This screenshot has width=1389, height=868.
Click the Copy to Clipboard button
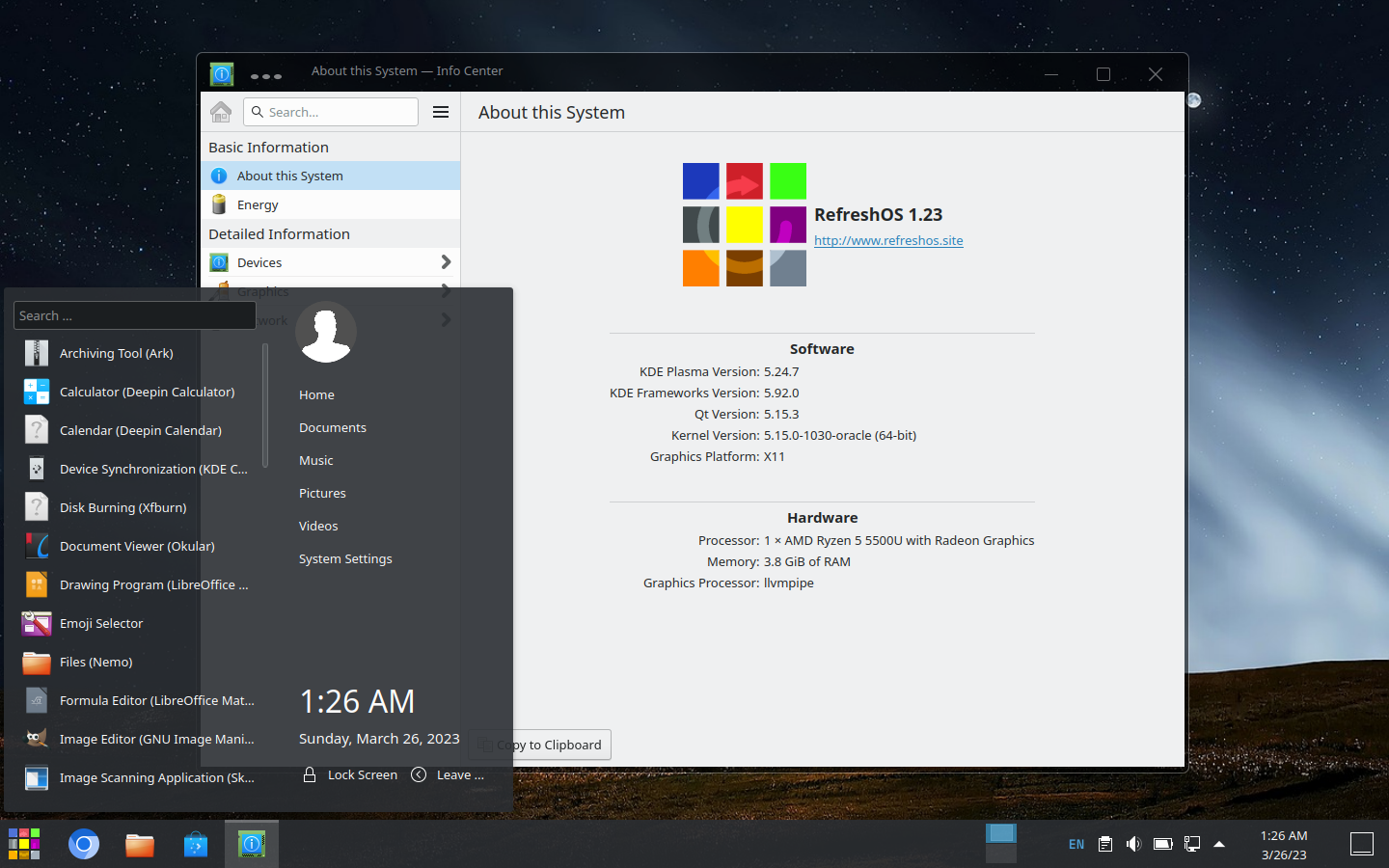coord(540,745)
